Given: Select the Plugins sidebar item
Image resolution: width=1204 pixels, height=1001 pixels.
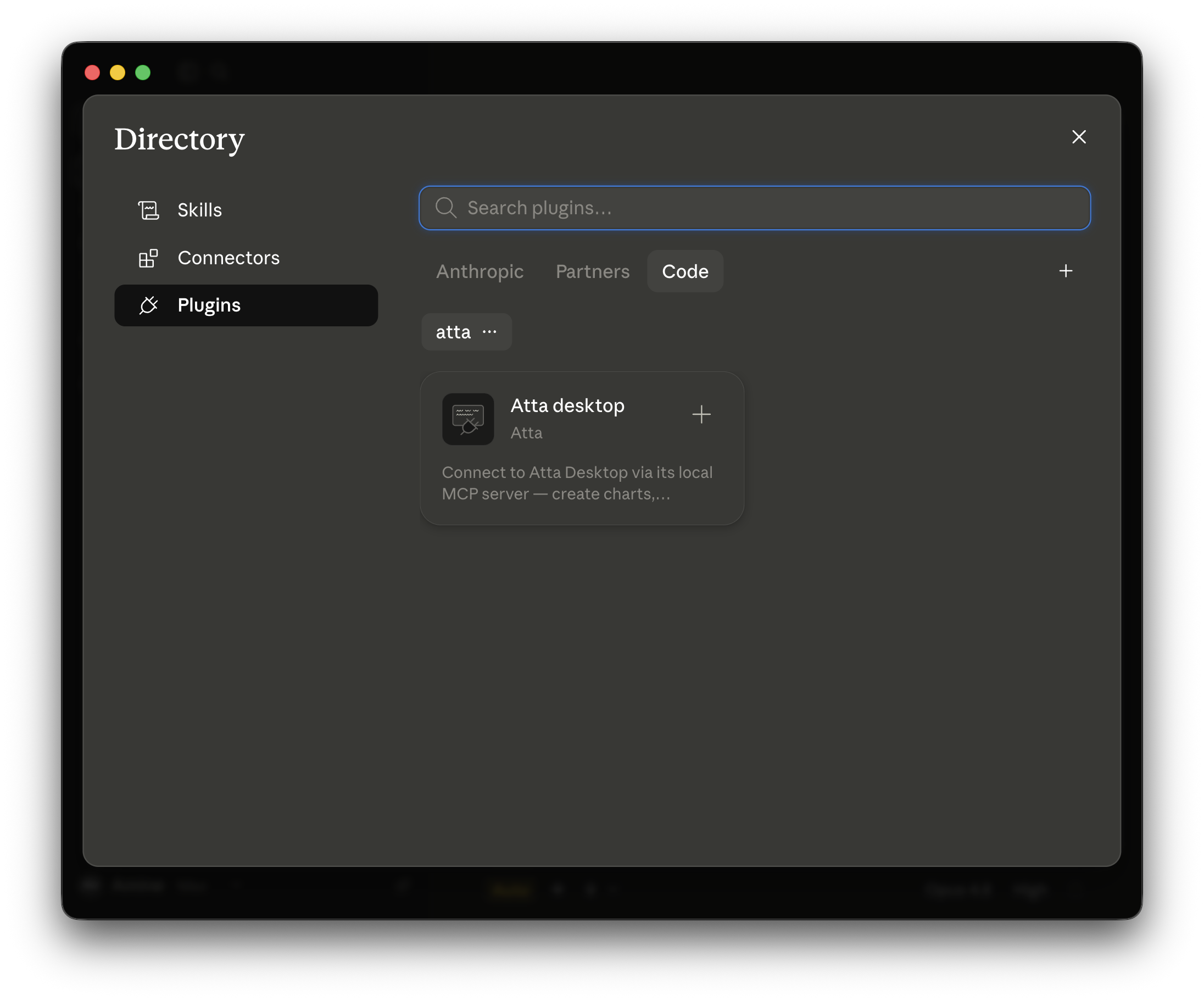Looking at the screenshot, I should click(246, 305).
